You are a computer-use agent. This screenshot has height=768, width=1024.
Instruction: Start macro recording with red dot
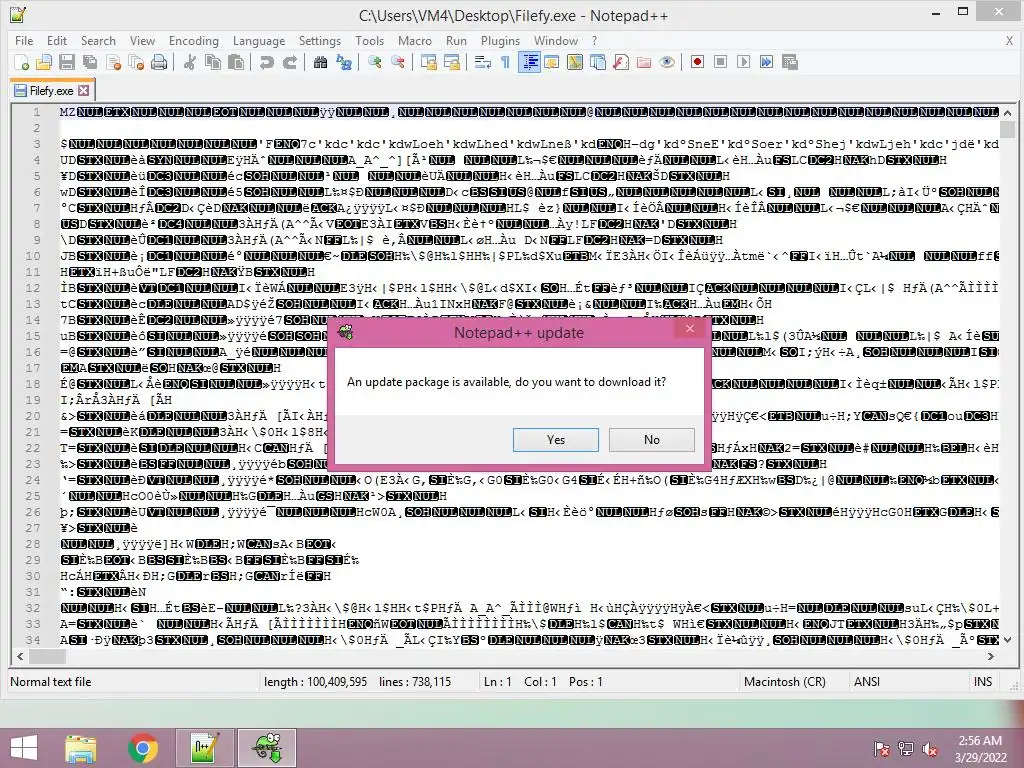pos(697,62)
